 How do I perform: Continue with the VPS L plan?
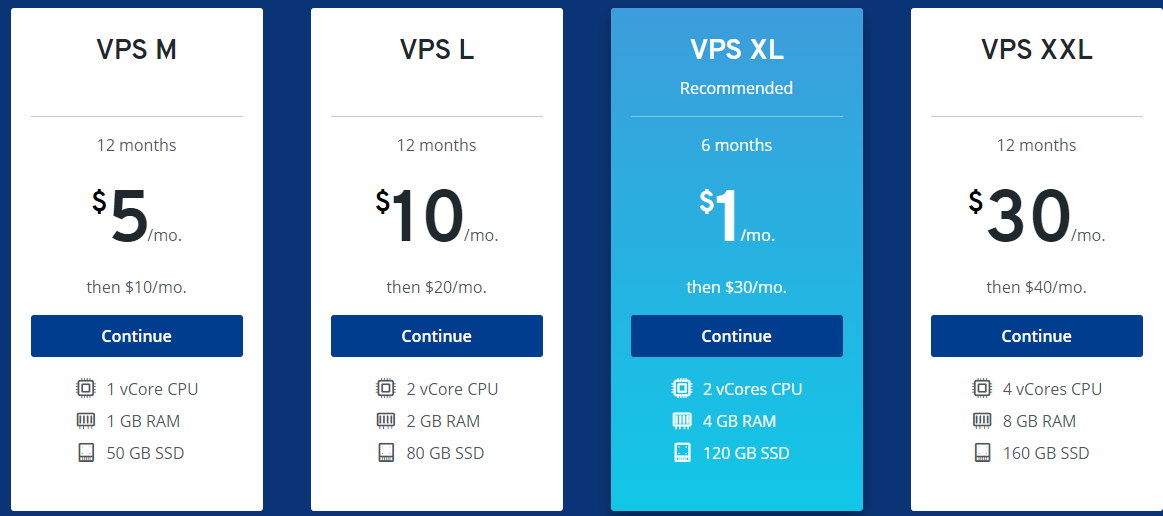click(x=437, y=336)
